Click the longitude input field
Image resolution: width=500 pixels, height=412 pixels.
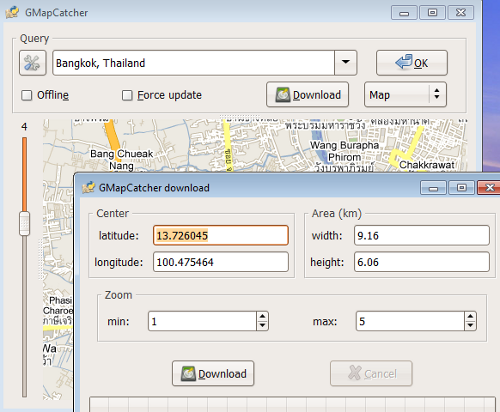(x=221, y=262)
